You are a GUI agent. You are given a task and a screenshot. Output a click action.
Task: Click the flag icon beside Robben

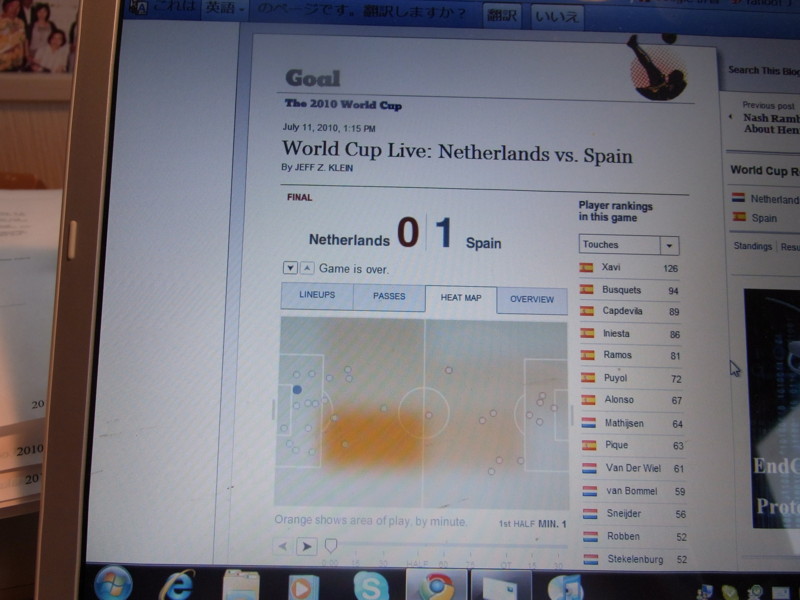click(x=590, y=536)
